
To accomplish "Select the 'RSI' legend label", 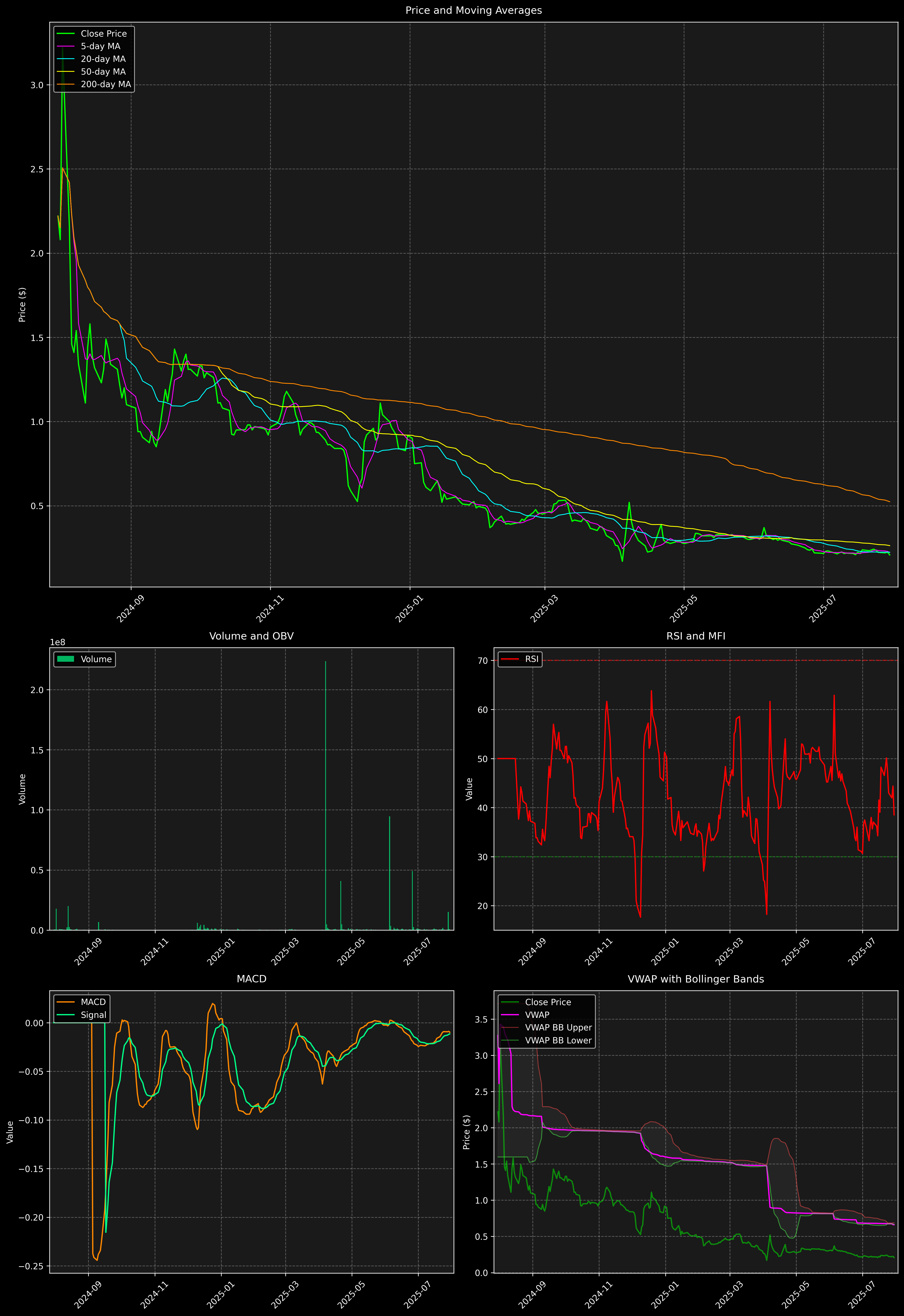I will point(532,659).
